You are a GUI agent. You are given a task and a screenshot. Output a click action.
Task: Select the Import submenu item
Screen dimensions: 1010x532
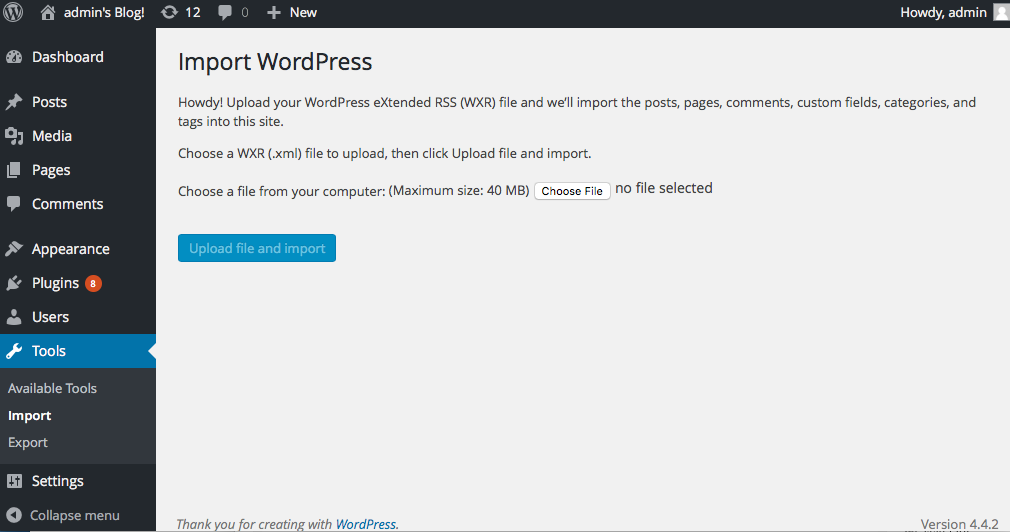(x=30, y=416)
